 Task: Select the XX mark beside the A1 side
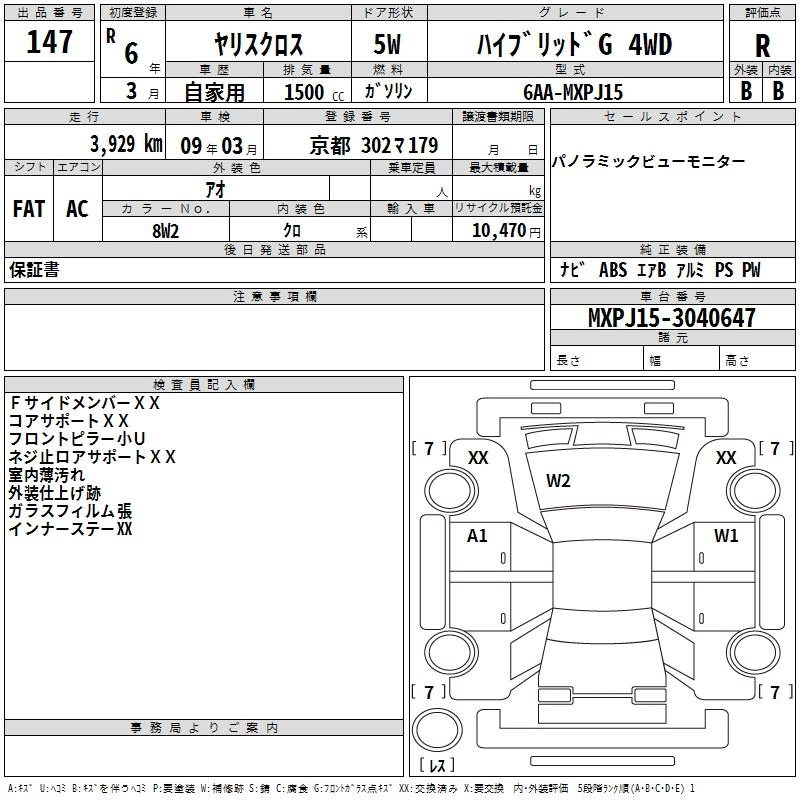click(478, 458)
